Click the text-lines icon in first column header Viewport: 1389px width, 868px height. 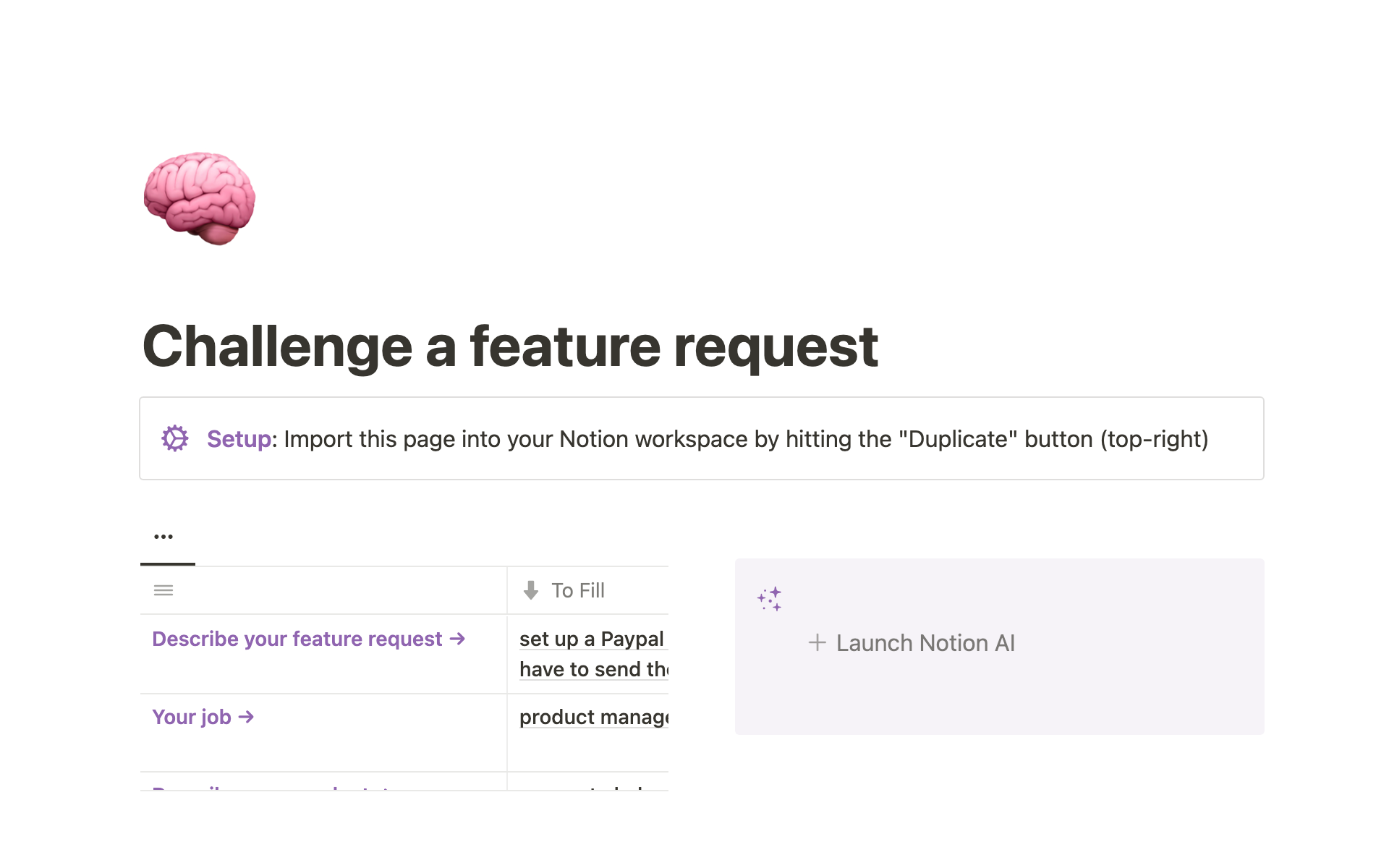pyautogui.click(x=163, y=590)
